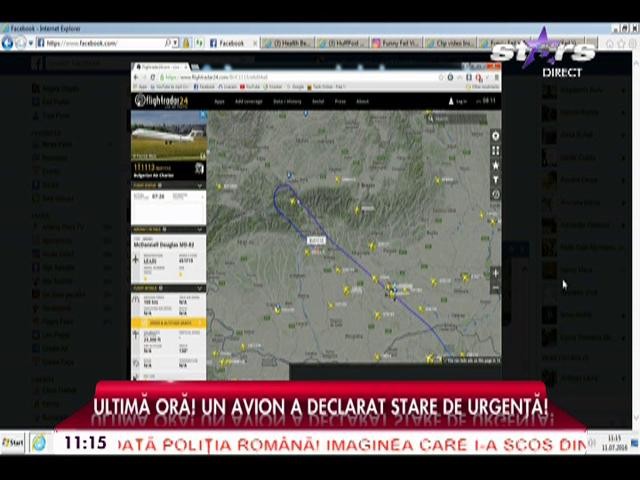This screenshot has width=640, height=480.
Task: Switch to the Health Be... tab
Action: coord(288,43)
